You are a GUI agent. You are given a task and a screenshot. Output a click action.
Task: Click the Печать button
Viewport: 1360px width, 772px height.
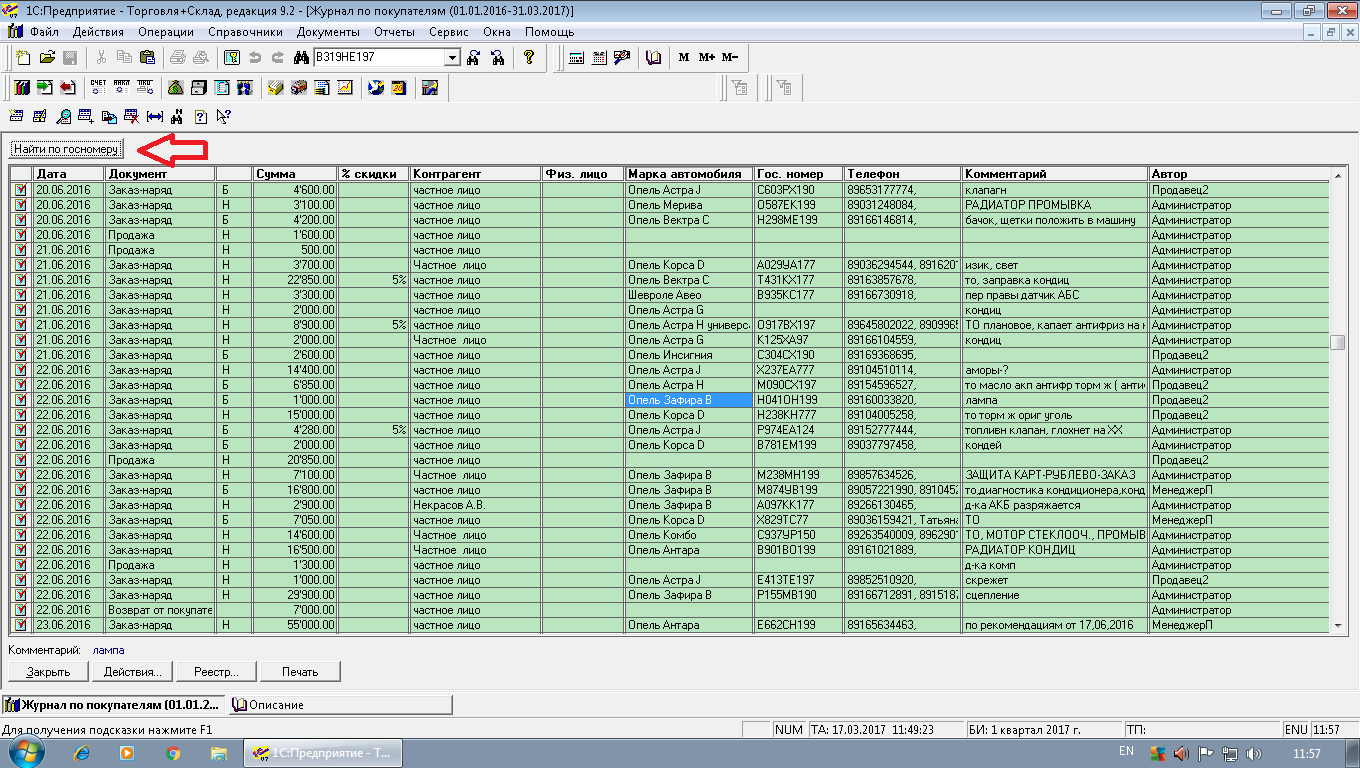pos(300,671)
